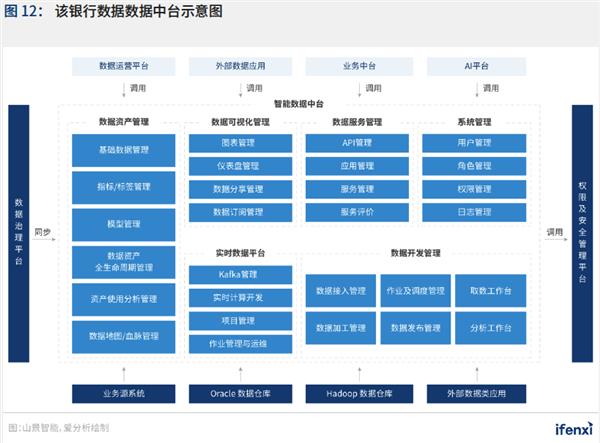Open 指标/标签管理 block

[x=124, y=187]
